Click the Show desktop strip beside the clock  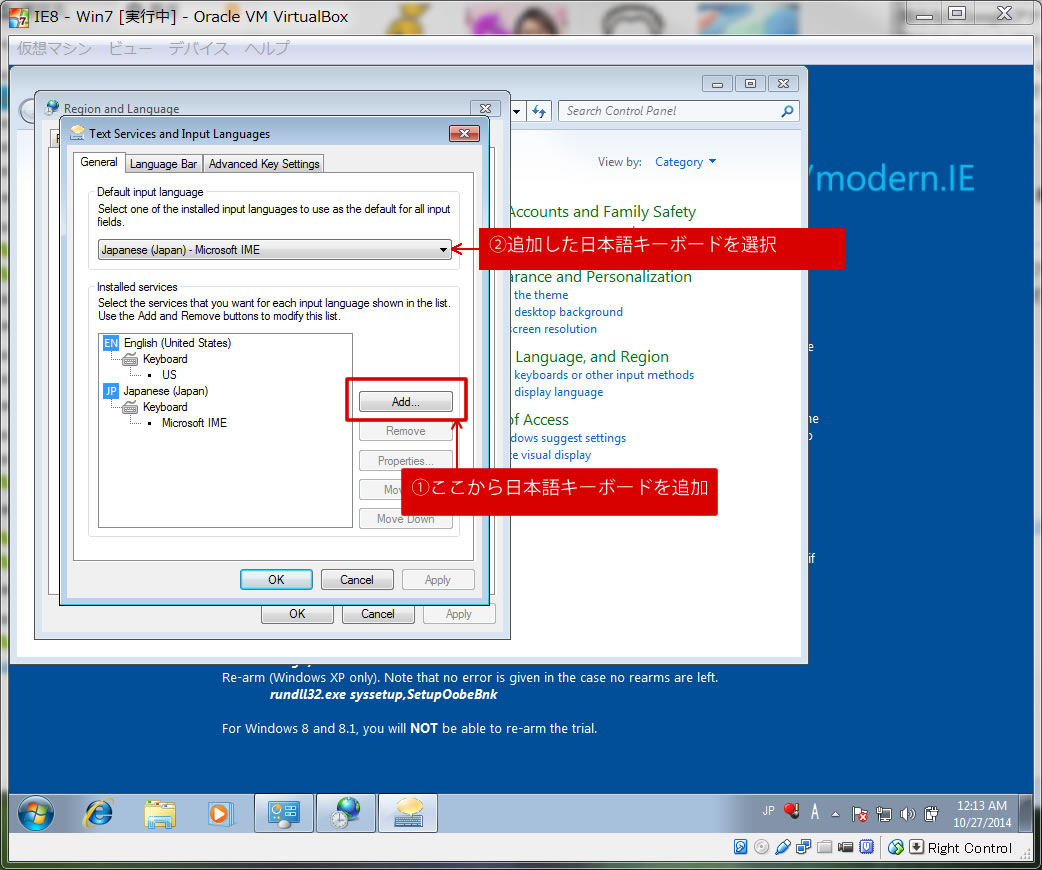click(x=1025, y=814)
